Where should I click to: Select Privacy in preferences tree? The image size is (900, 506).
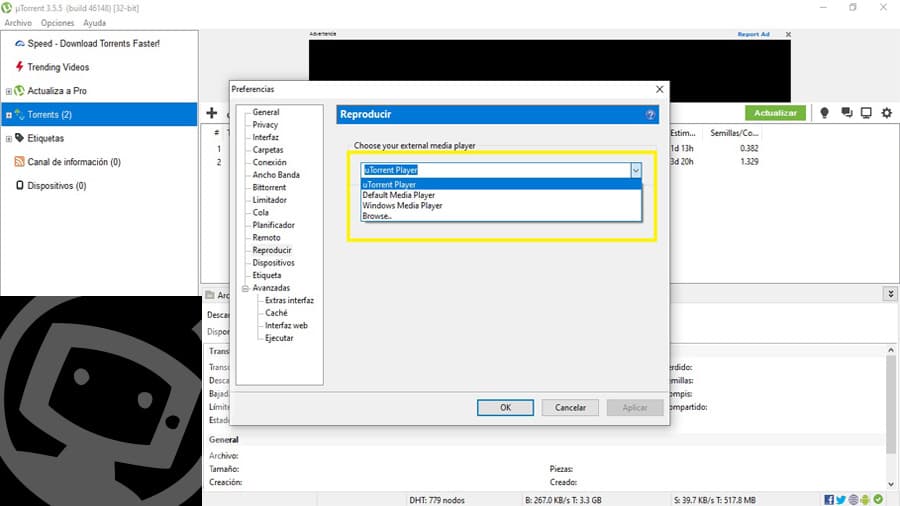[265, 124]
